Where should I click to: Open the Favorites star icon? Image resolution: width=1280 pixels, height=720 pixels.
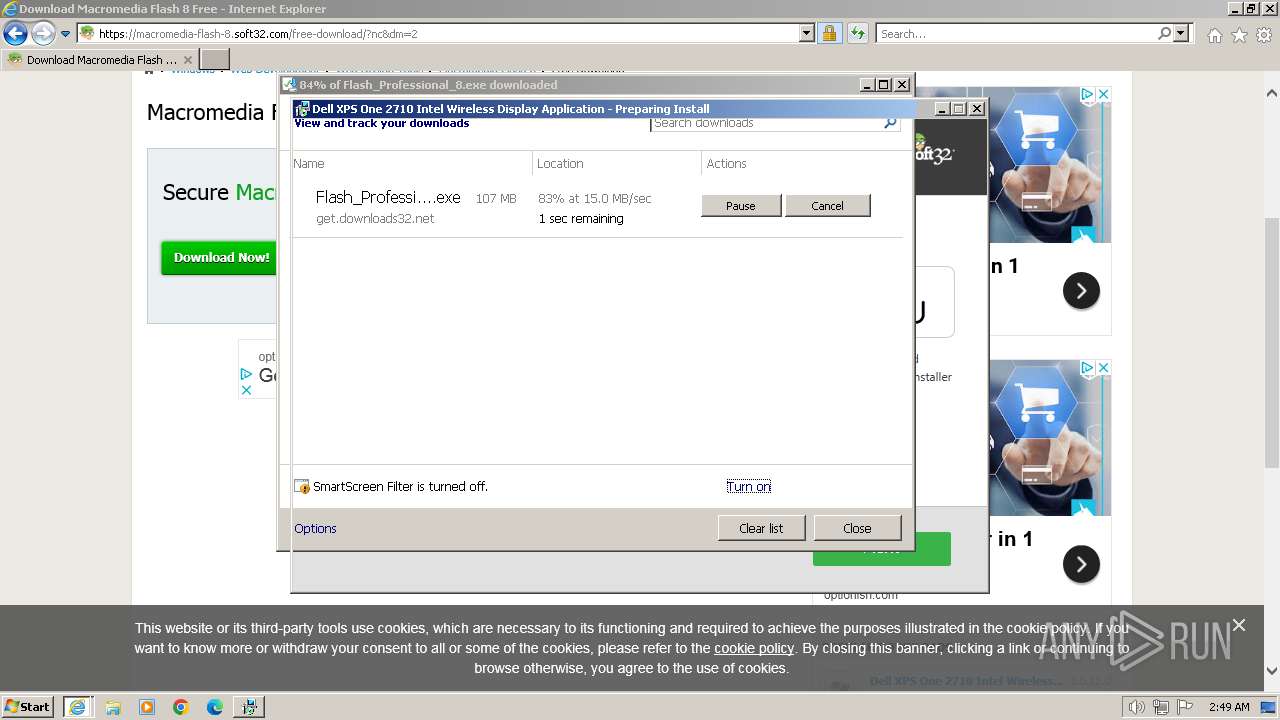[1239, 35]
